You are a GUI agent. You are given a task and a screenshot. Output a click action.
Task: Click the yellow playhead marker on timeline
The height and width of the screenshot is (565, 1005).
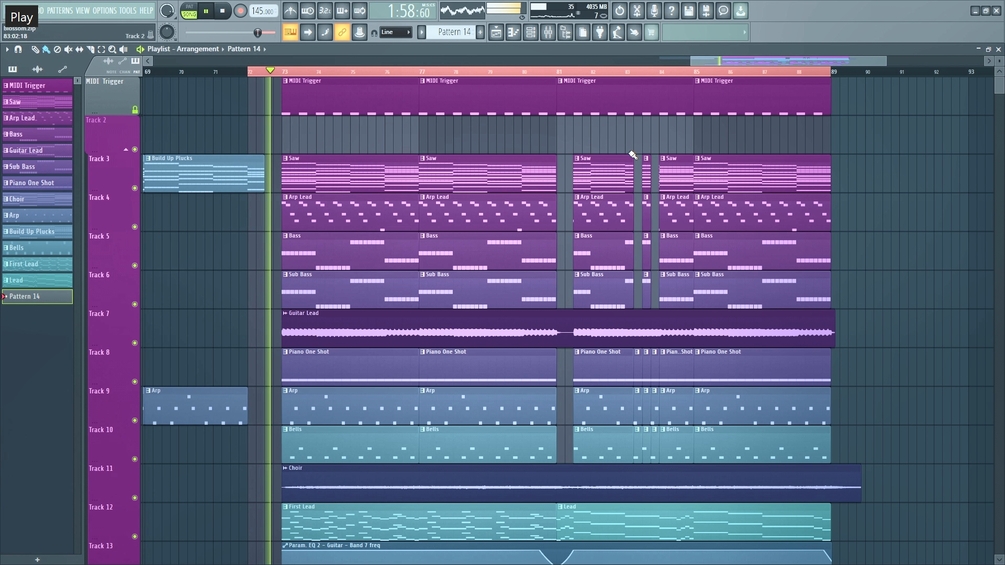(x=270, y=70)
